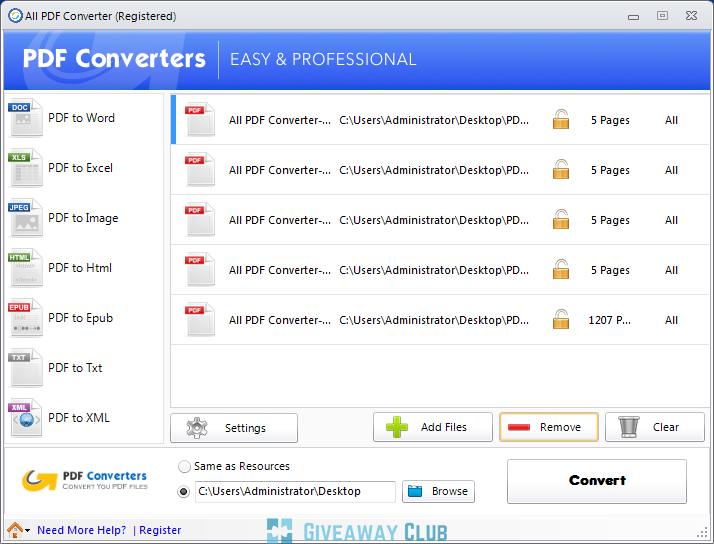The width and height of the screenshot is (714, 544).
Task: Select the PDF to Word DOC icon
Action: click(x=25, y=117)
